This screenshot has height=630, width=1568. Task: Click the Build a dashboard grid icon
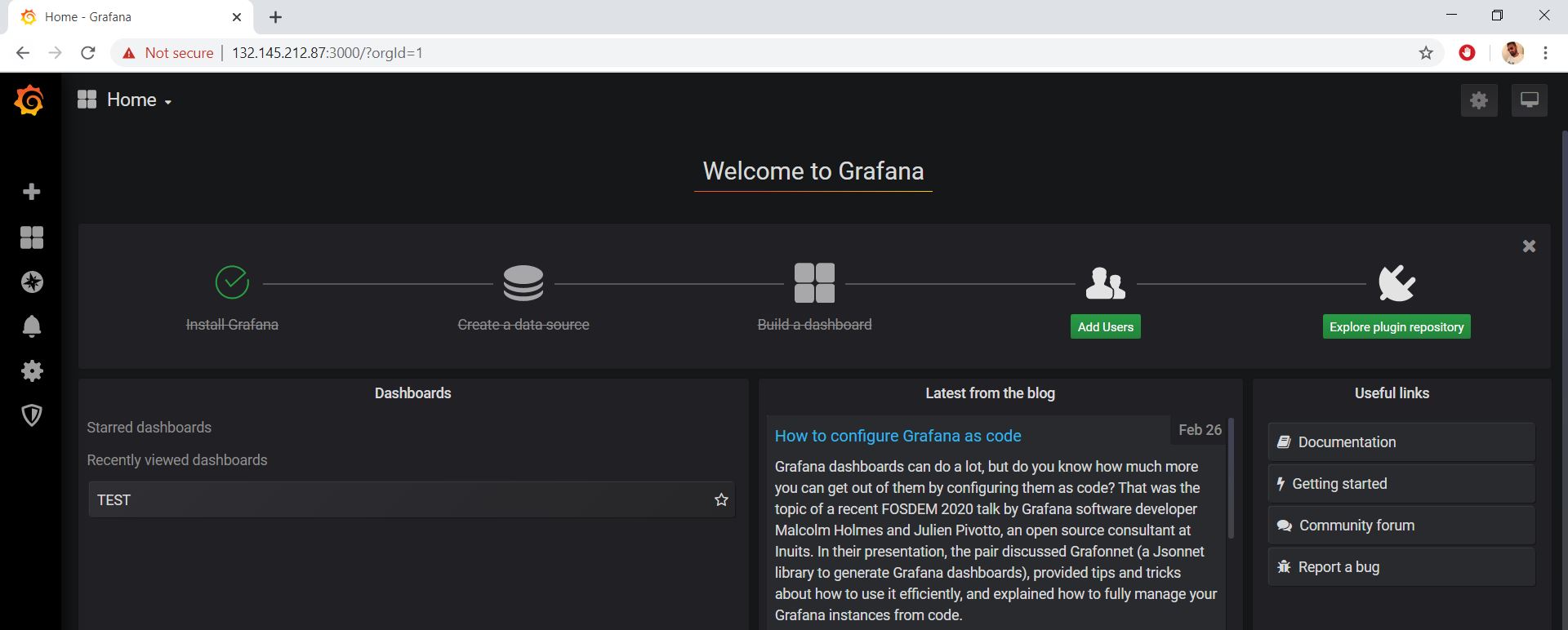pyautogui.click(x=814, y=283)
